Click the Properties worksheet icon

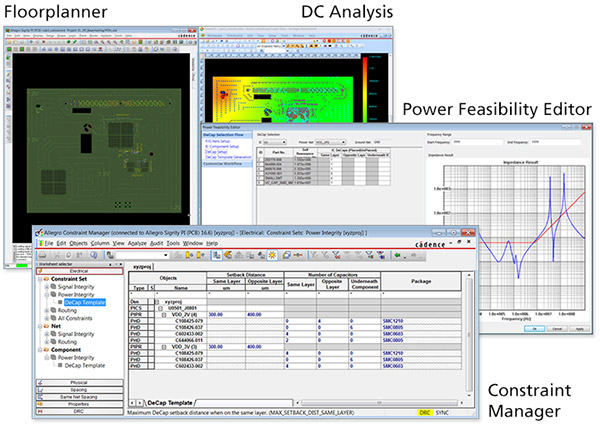point(41,404)
